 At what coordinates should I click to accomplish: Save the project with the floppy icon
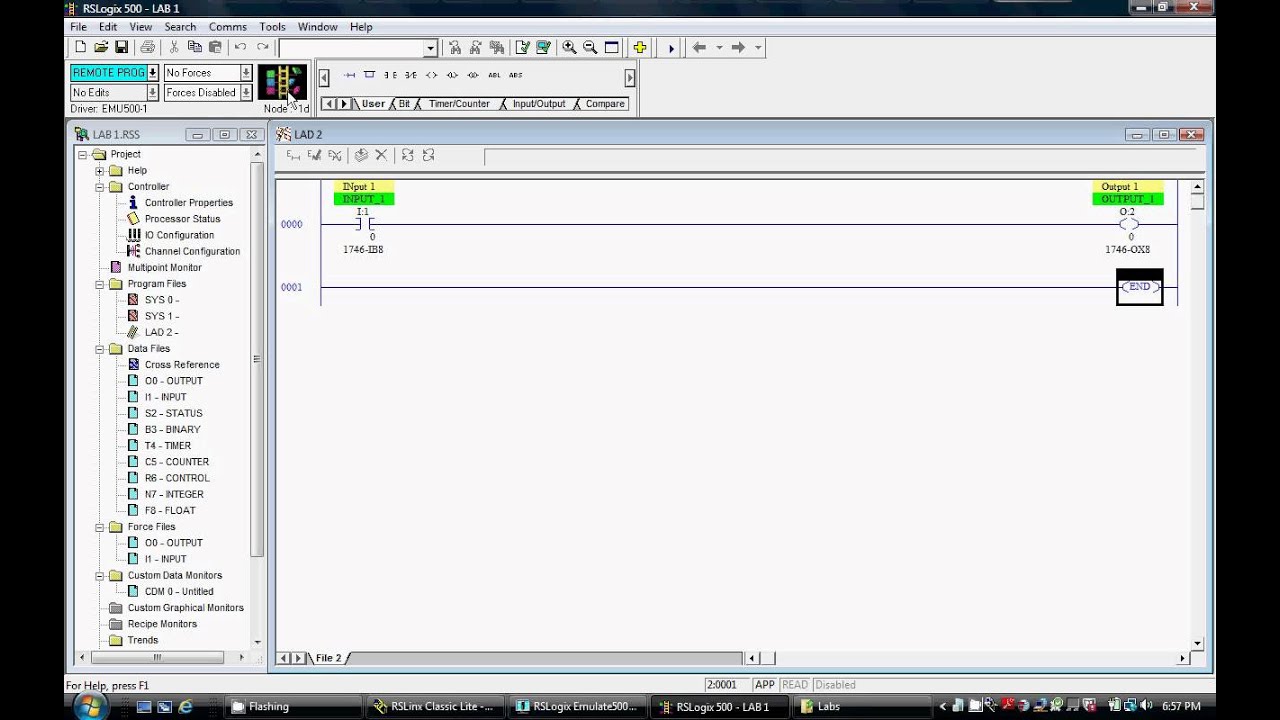click(x=121, y=47)
